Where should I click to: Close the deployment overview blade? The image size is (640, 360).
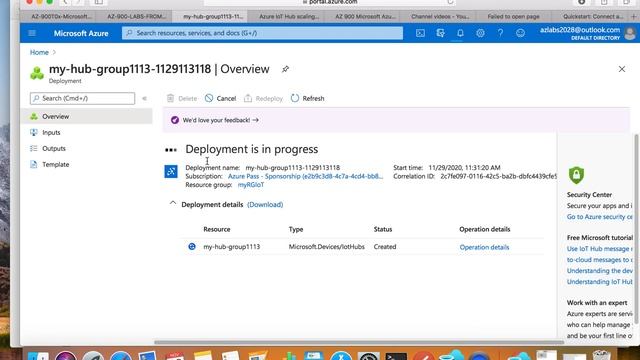(x=622, y=69)
